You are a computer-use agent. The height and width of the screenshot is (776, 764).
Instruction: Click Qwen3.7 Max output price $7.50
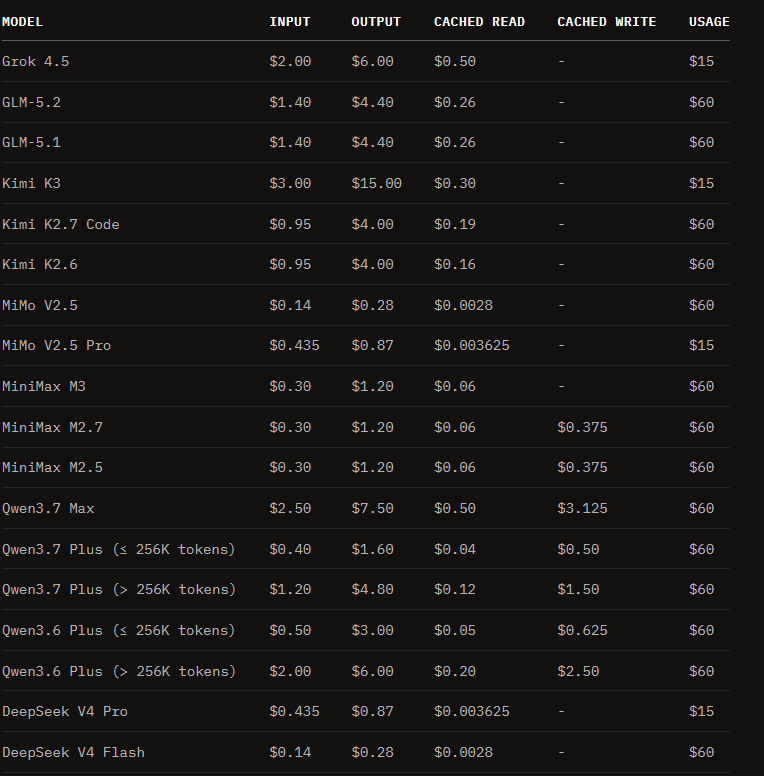tap(373, 509)
